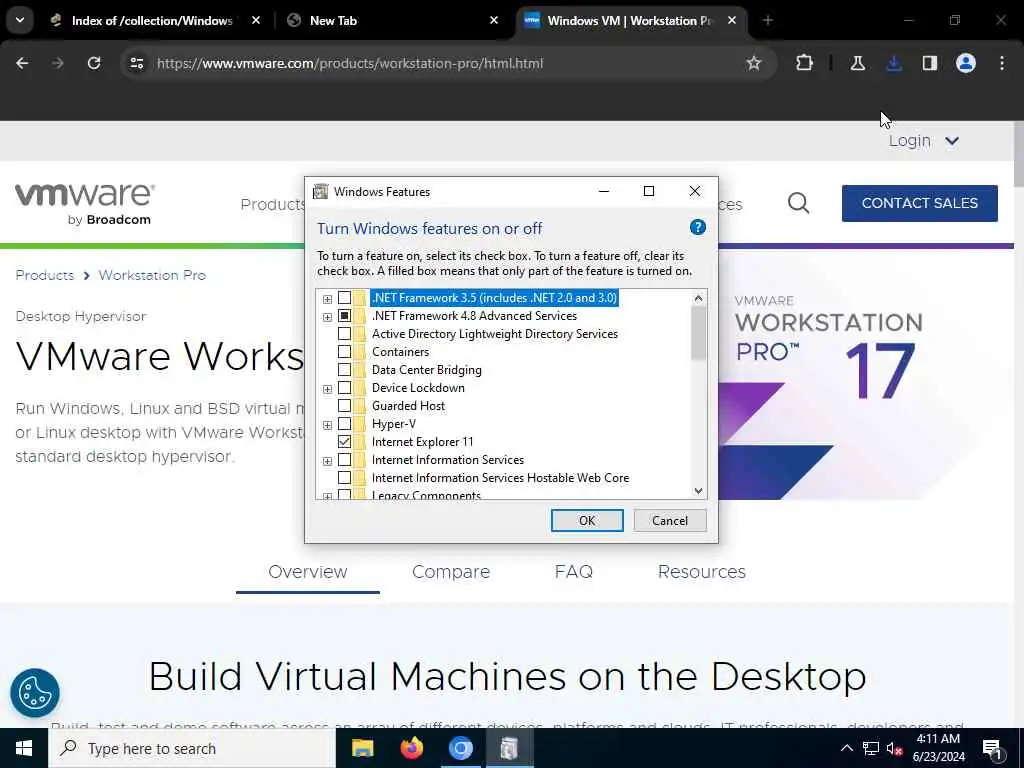This screenshot has height=768, width=1024.
Task: Open the Products navigation menu
Action: (272, 204)
